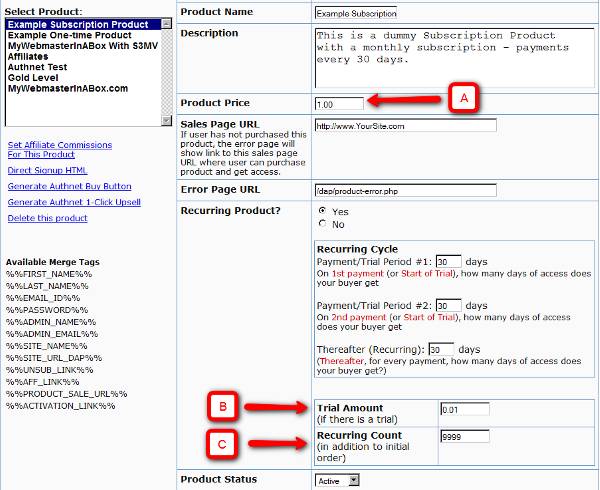Select the No recurring product radio button
The image size is (600, 490).
[x=322, y=224]
